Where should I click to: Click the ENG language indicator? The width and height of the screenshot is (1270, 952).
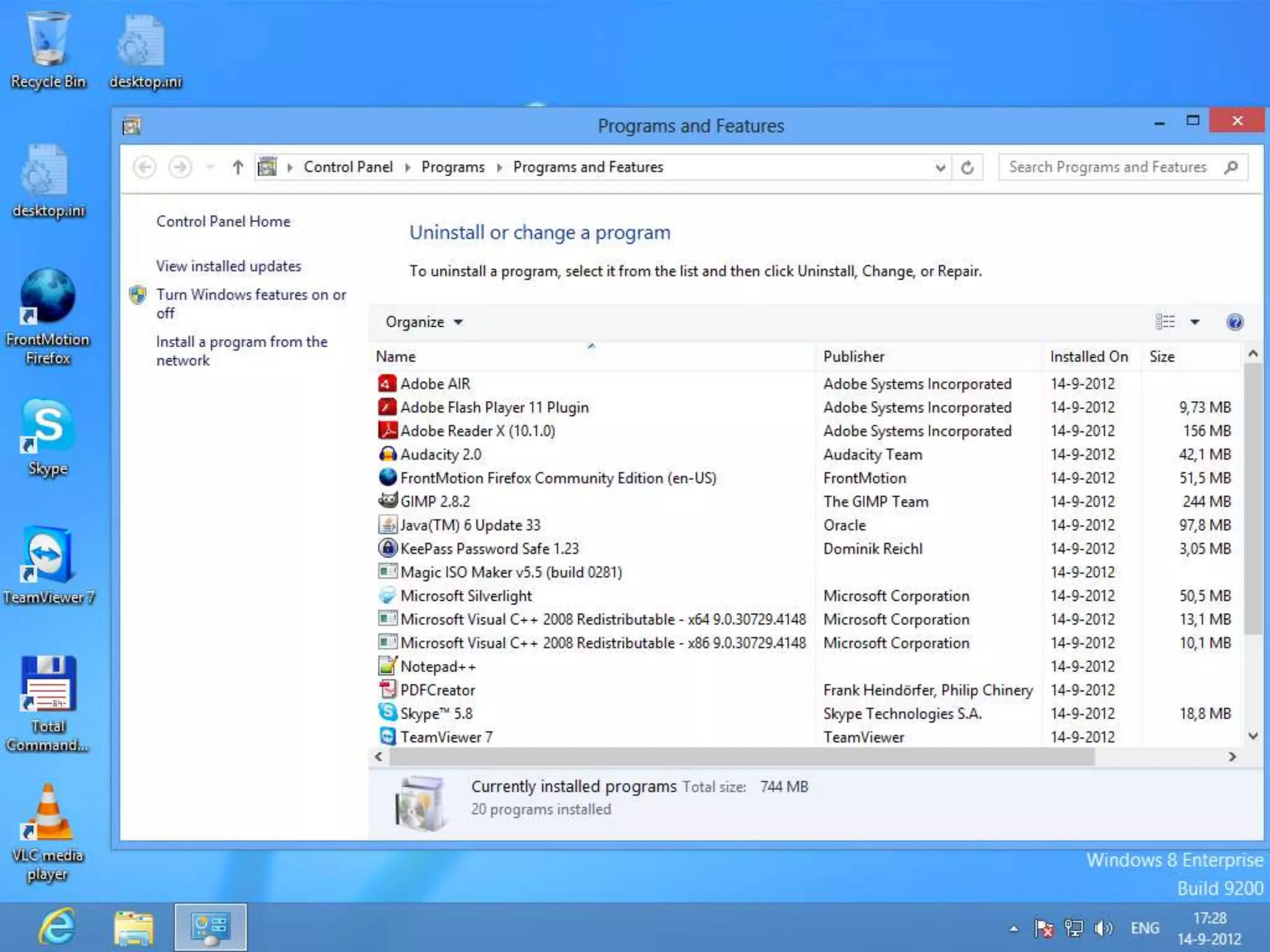pyautogui.click(x=1144, y=928)
